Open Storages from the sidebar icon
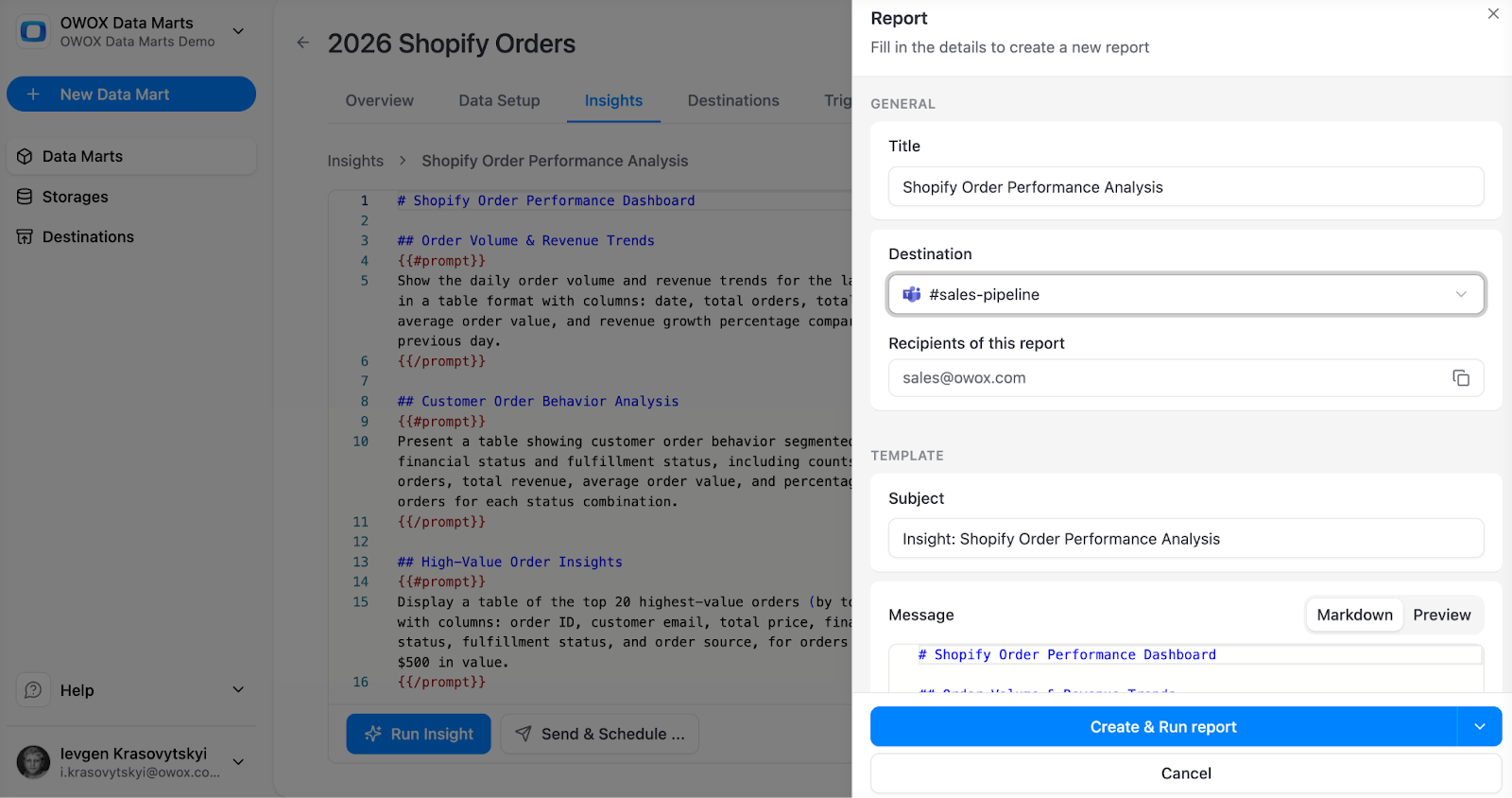The height and width of the screenshot is (798, 1512). point(25,197)
